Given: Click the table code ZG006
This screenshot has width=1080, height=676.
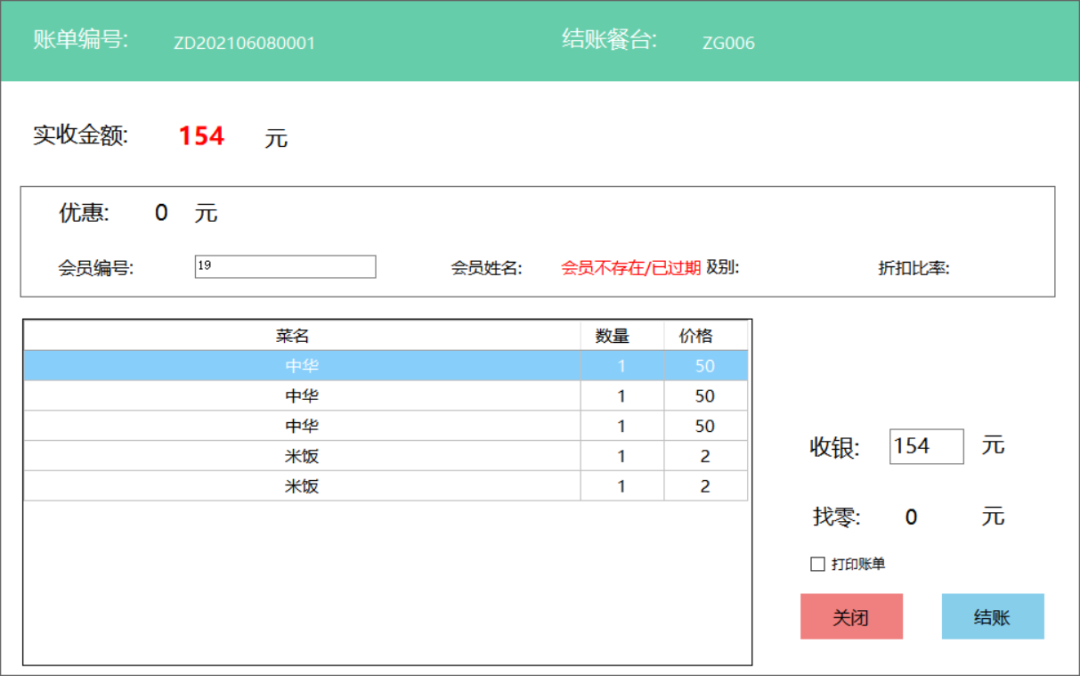Looking at the screenshot, I should [728, 43].
